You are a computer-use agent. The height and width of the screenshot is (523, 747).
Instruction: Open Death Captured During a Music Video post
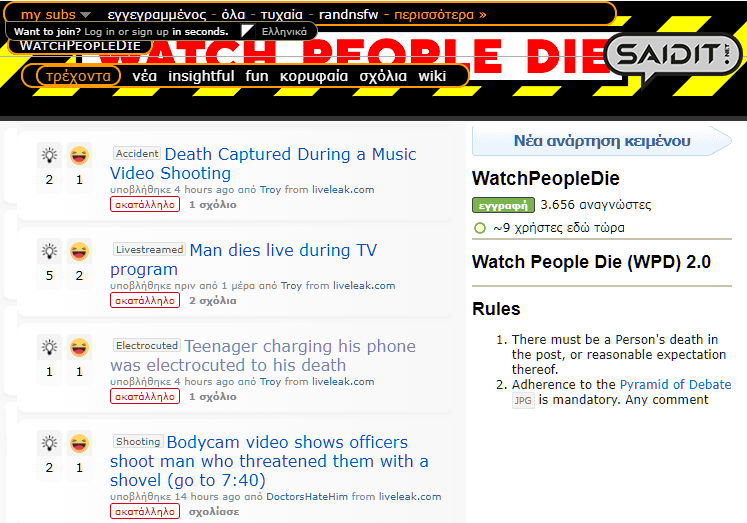tap(263, 163)
